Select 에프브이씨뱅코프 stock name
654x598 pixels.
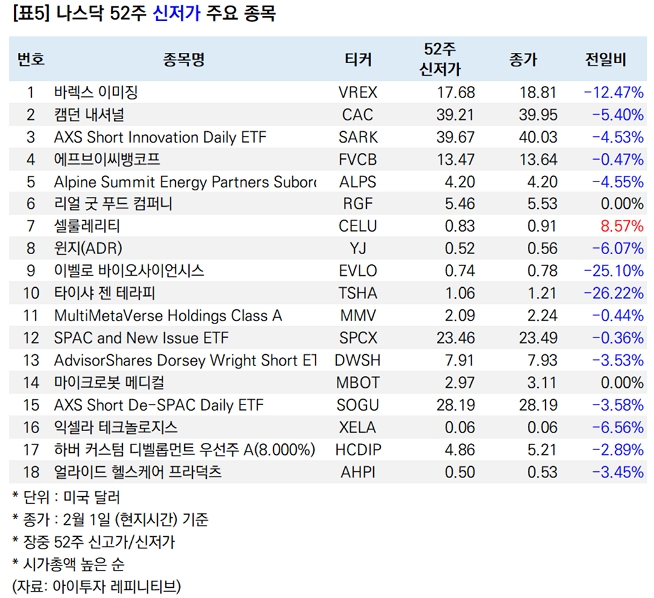tap(107, 159)
